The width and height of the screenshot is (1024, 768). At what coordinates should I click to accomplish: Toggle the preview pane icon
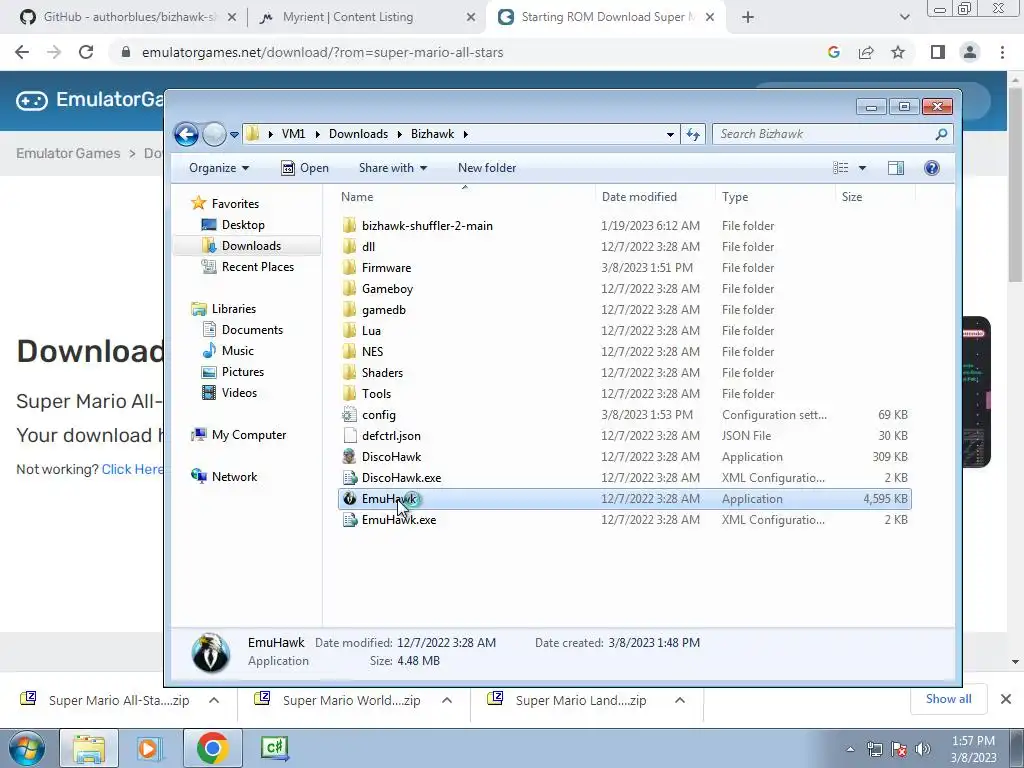pos(896,168)
